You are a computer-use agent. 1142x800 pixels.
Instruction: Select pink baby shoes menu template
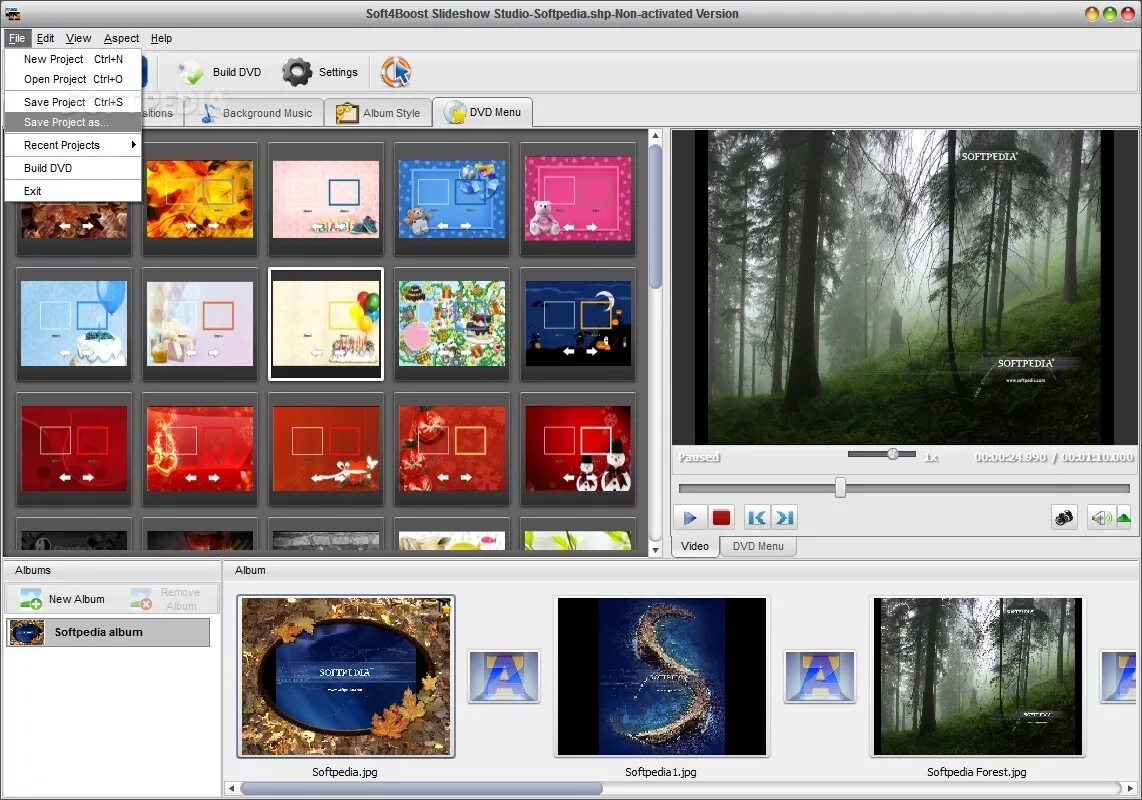pos(326,199)
